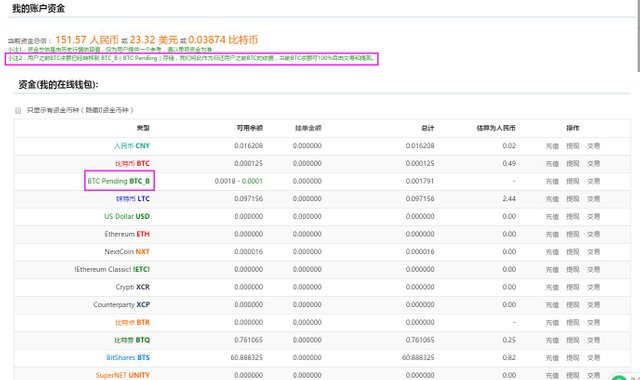640x380 pixels.
Task: Click the 估算为人民币 column header
Action: tap(496, 128)
